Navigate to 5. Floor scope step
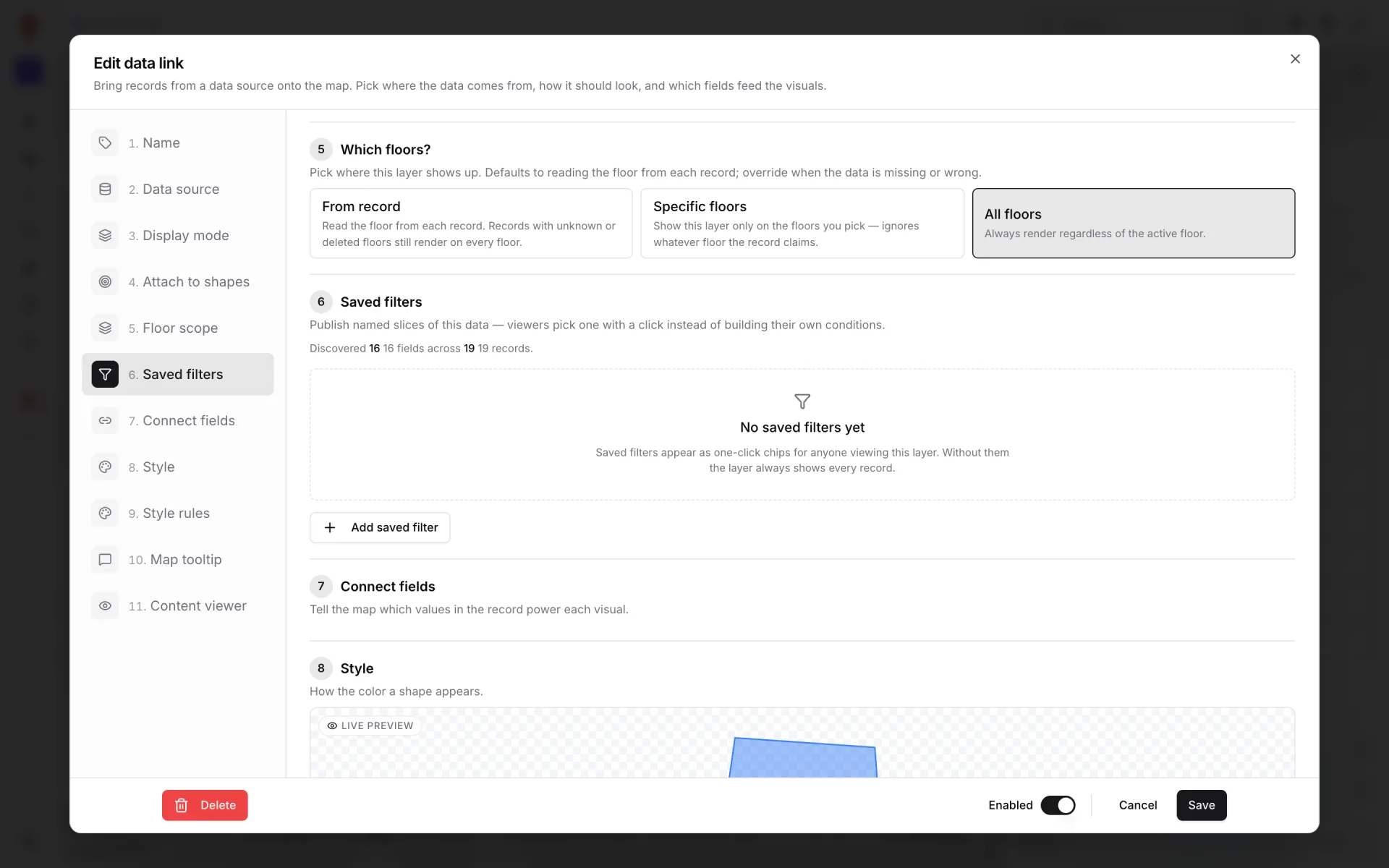Viewport: 1389px width, 868px height. pyautogui.click(x=178, y=328)
